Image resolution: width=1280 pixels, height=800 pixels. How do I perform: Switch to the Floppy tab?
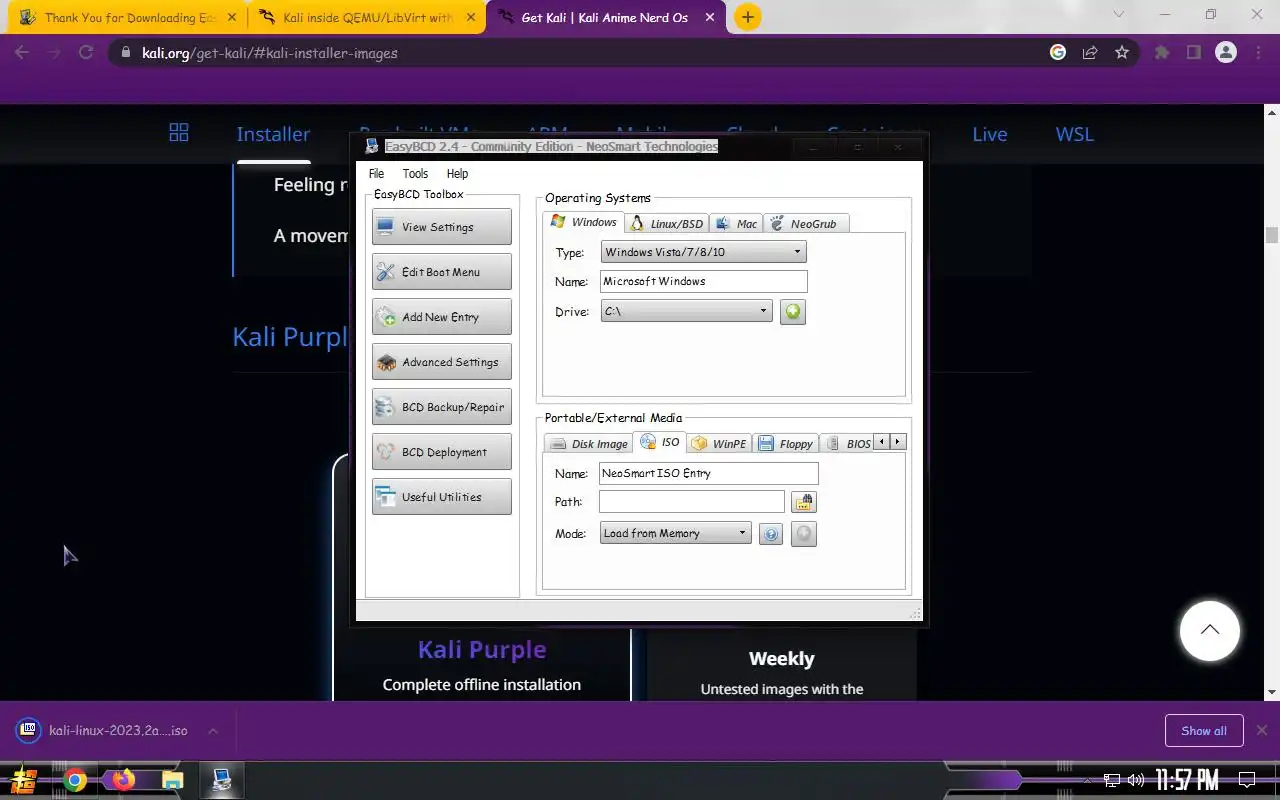click(786, 443)
